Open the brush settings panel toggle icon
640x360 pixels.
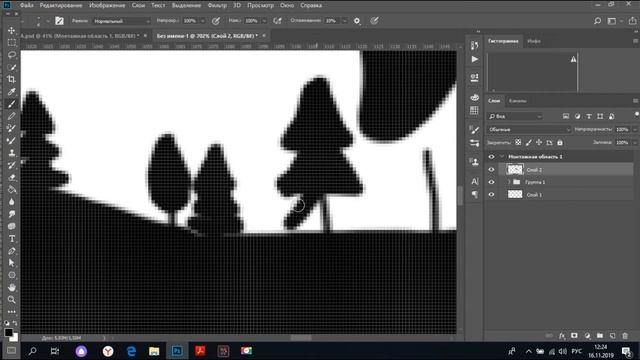[x=60, y=21]
